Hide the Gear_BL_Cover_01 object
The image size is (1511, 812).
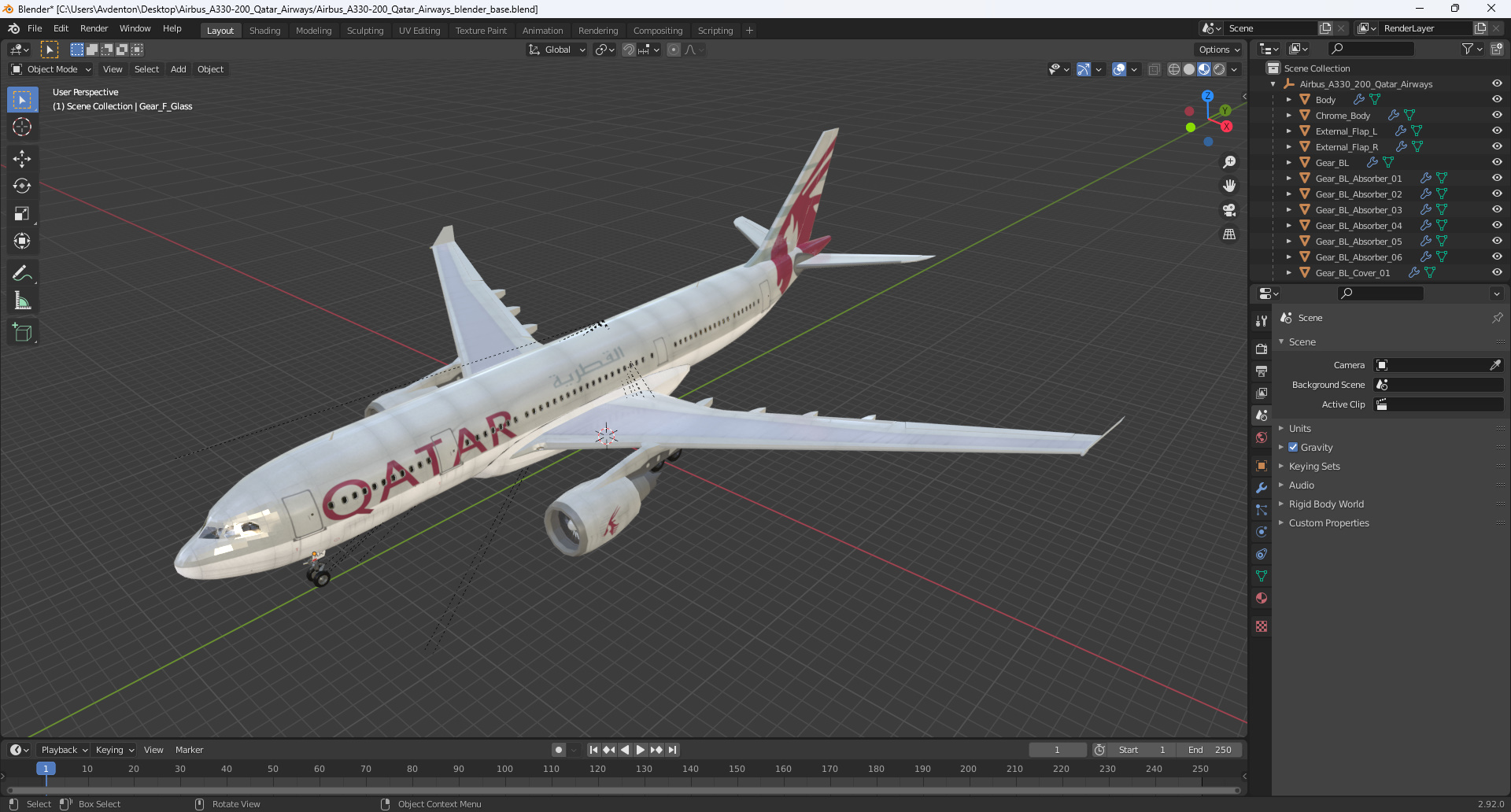click(1497, 272)
